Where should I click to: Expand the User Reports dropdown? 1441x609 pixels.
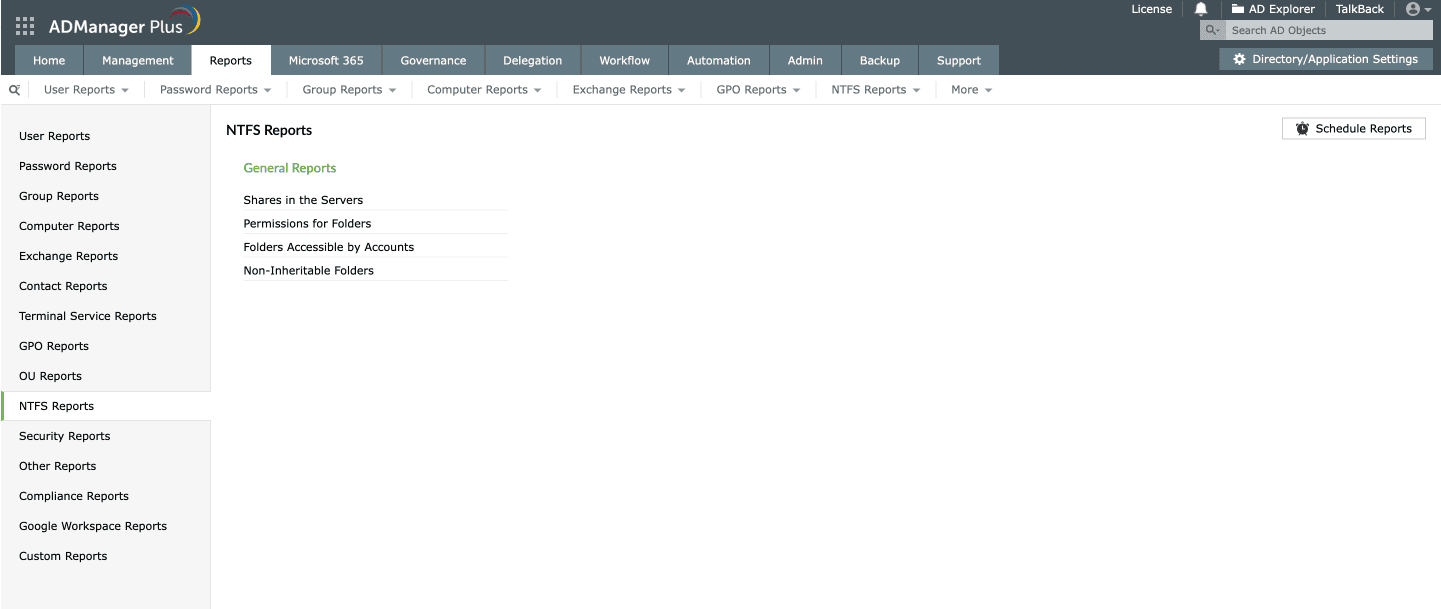(86, 89)
